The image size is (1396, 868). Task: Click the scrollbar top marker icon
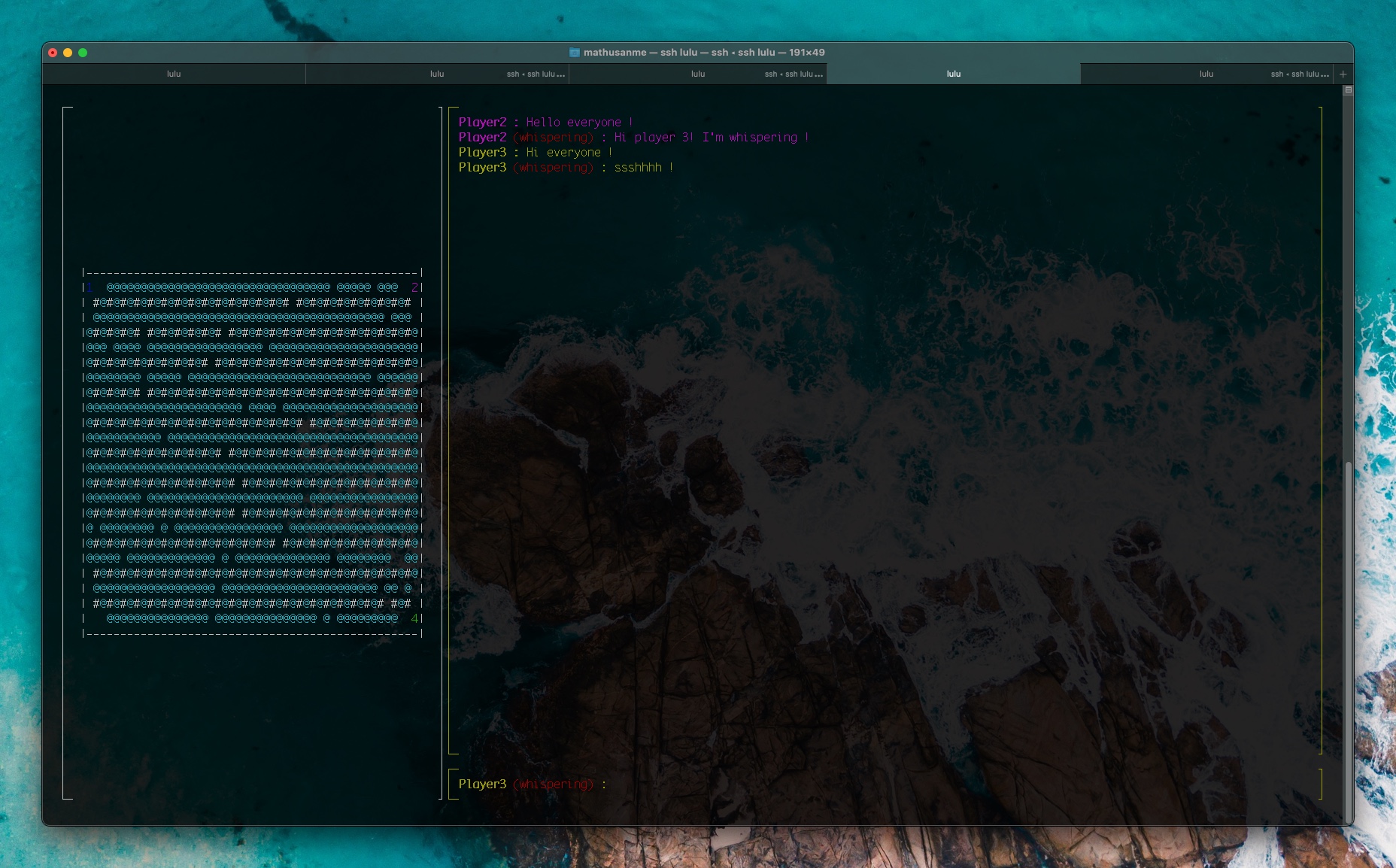[x=1348, y=90]
